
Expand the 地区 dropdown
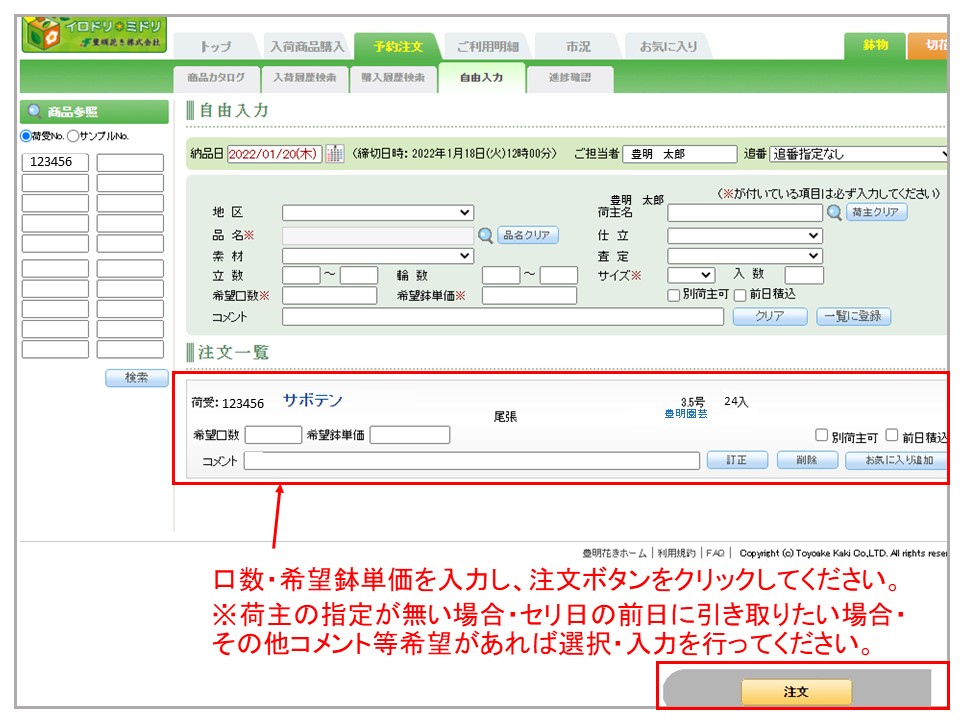[377, 212]
